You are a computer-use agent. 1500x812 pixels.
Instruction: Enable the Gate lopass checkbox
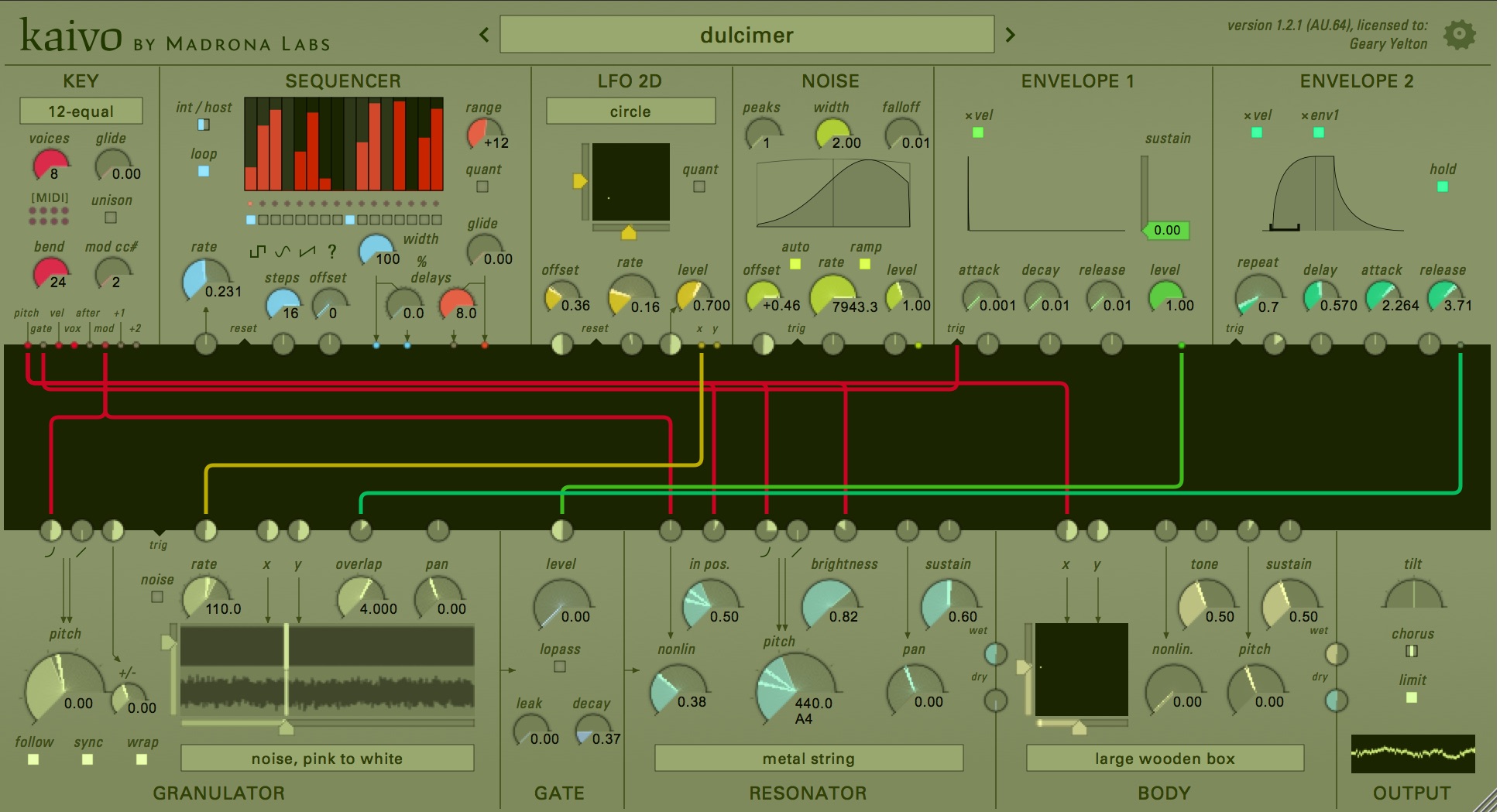[x=560, y=666]
